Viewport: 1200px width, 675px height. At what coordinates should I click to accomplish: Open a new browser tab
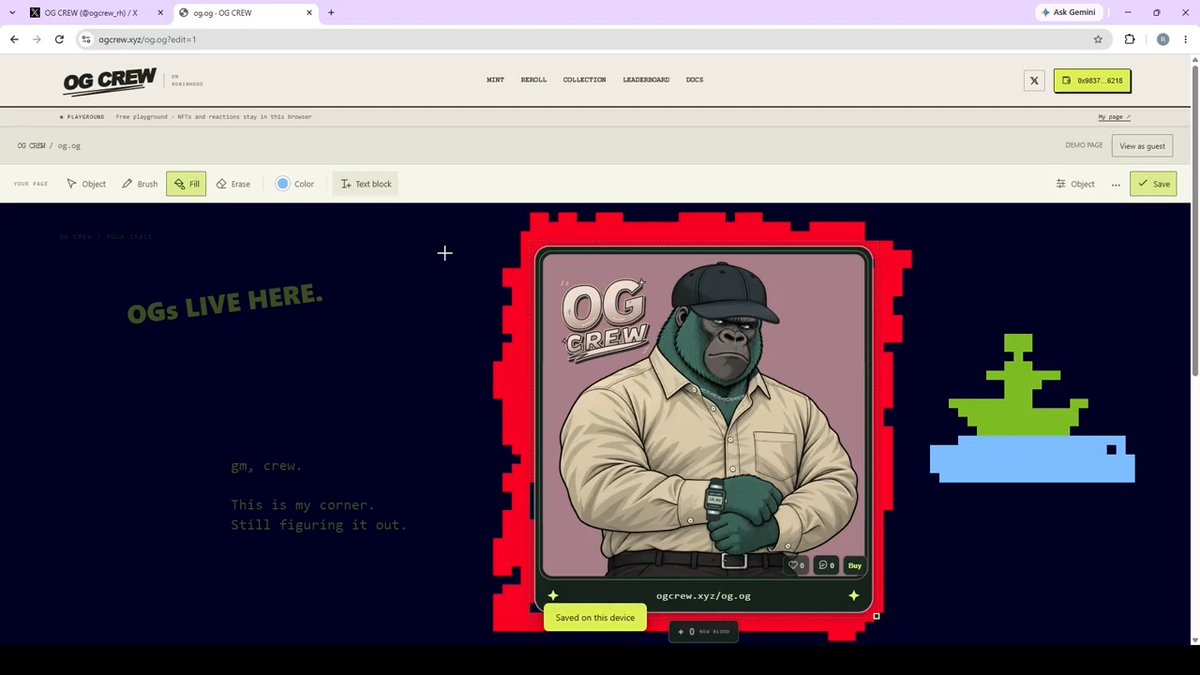click(x=331, y=13)
